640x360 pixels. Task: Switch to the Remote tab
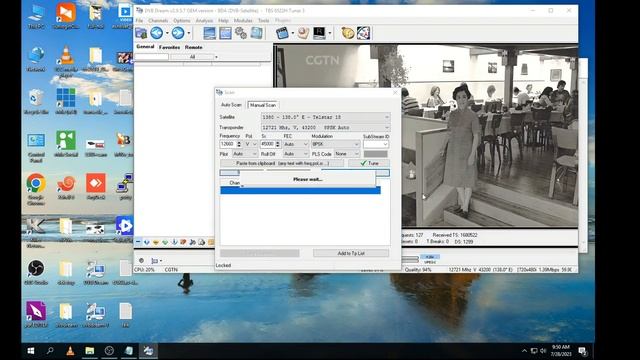(193, 47)
